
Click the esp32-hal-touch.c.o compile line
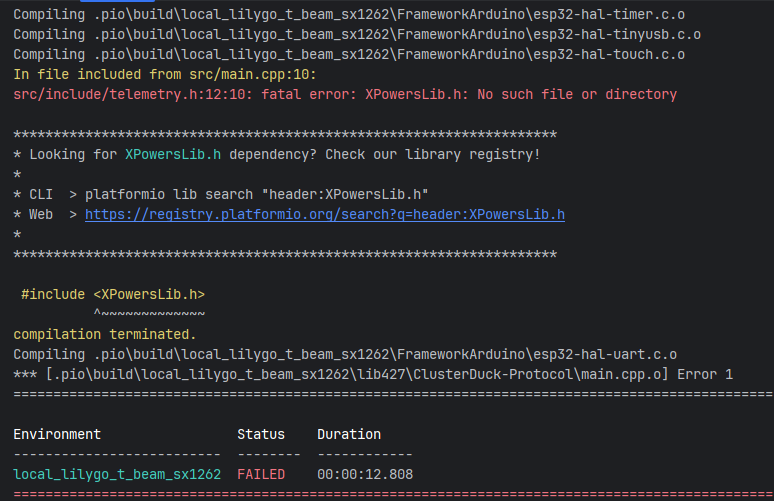coord(349,54)
